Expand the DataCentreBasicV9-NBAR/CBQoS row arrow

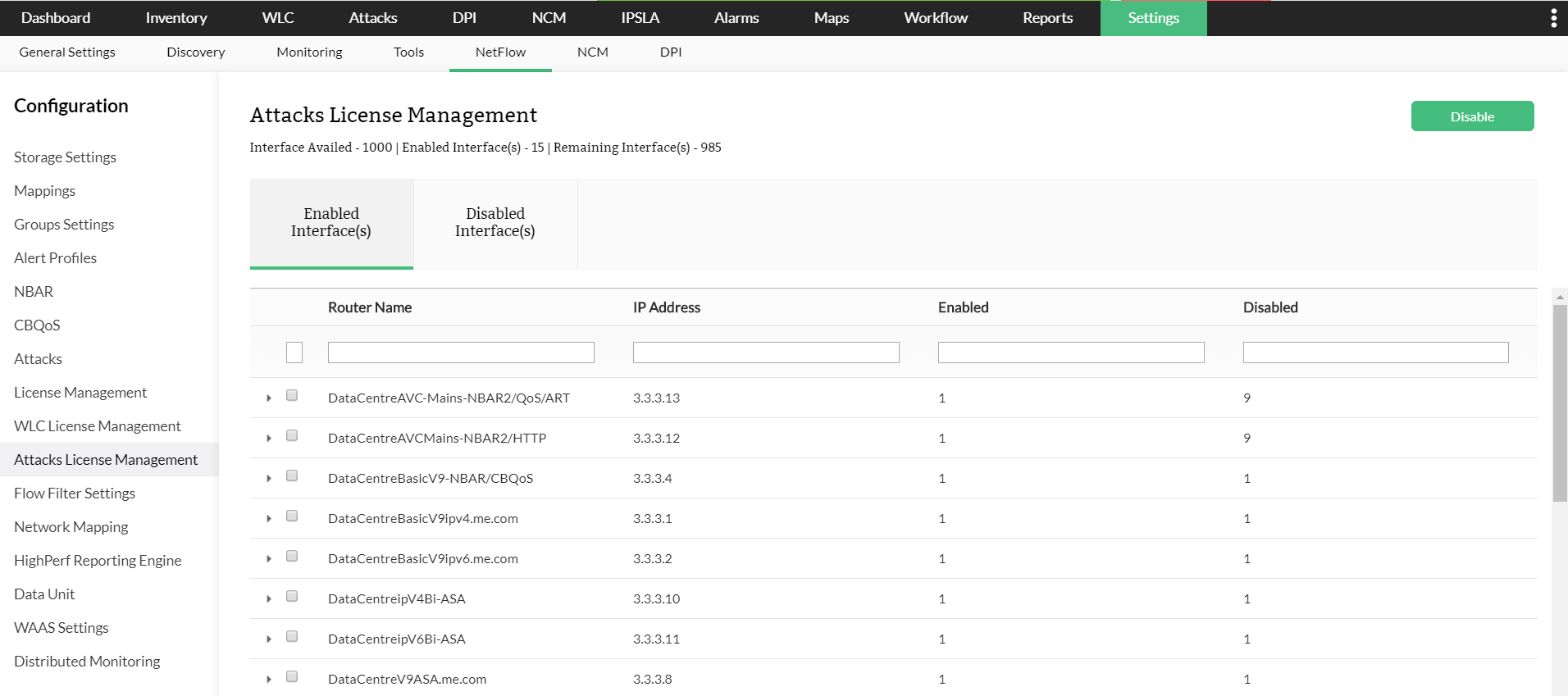pos(269,479)
